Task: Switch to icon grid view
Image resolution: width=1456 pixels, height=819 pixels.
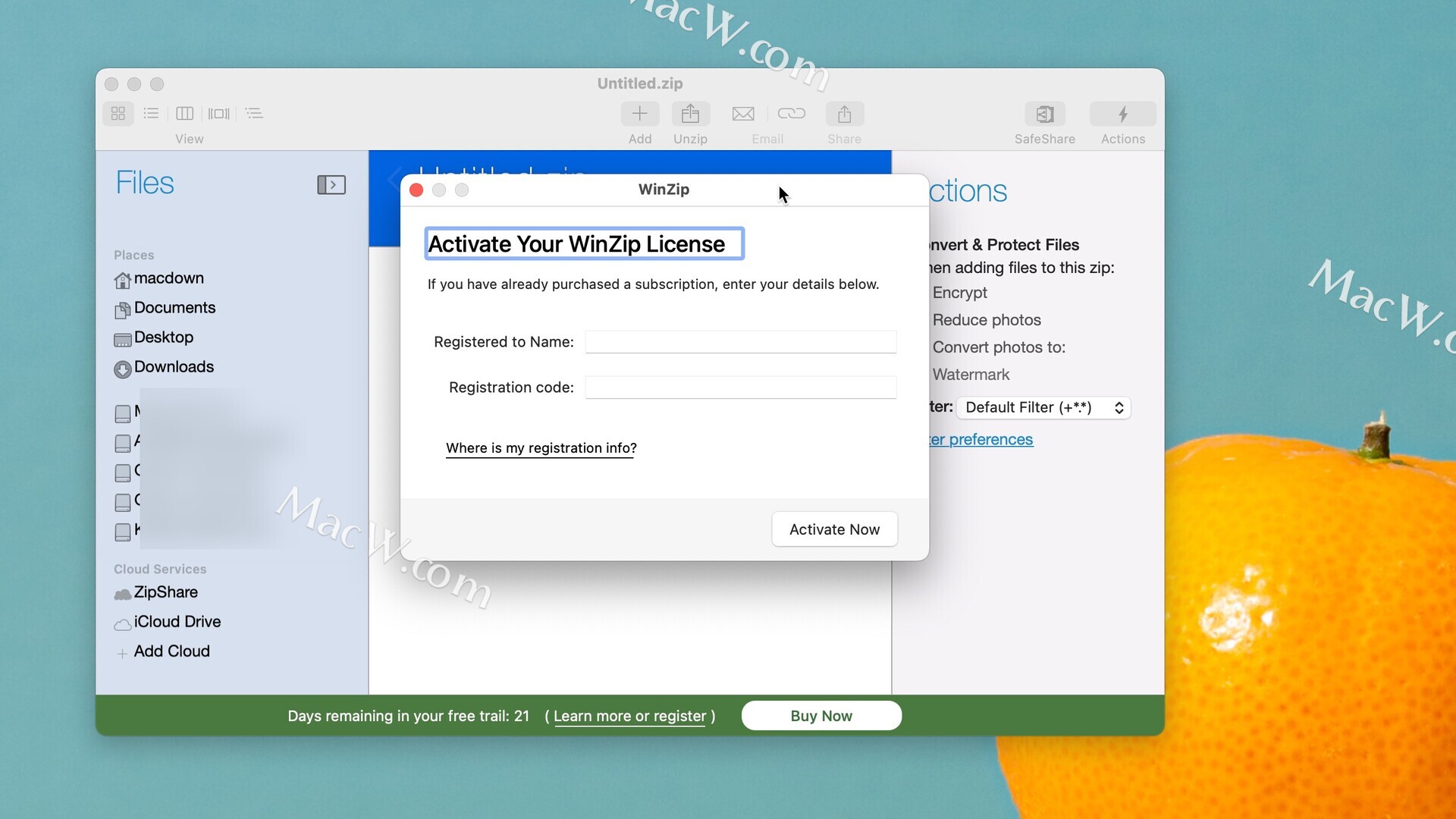Action: tap(118, 114)
